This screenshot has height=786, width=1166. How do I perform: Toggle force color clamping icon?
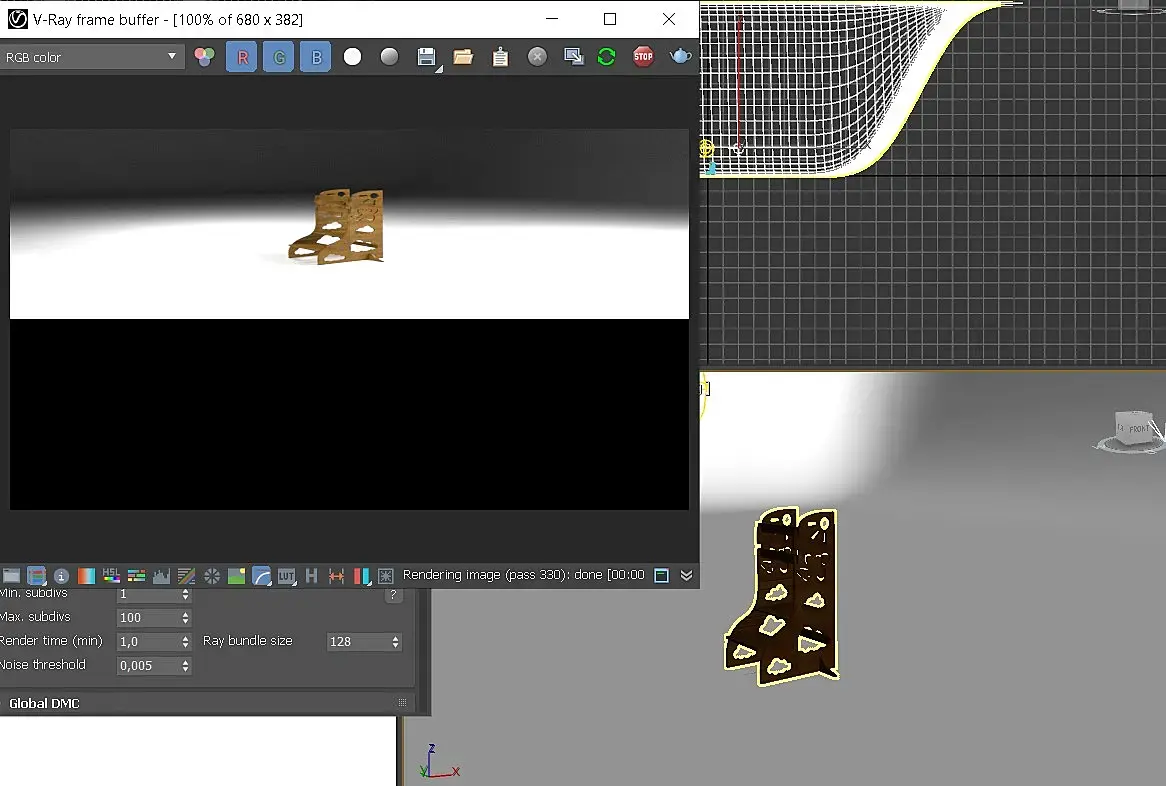coord(36,576)
